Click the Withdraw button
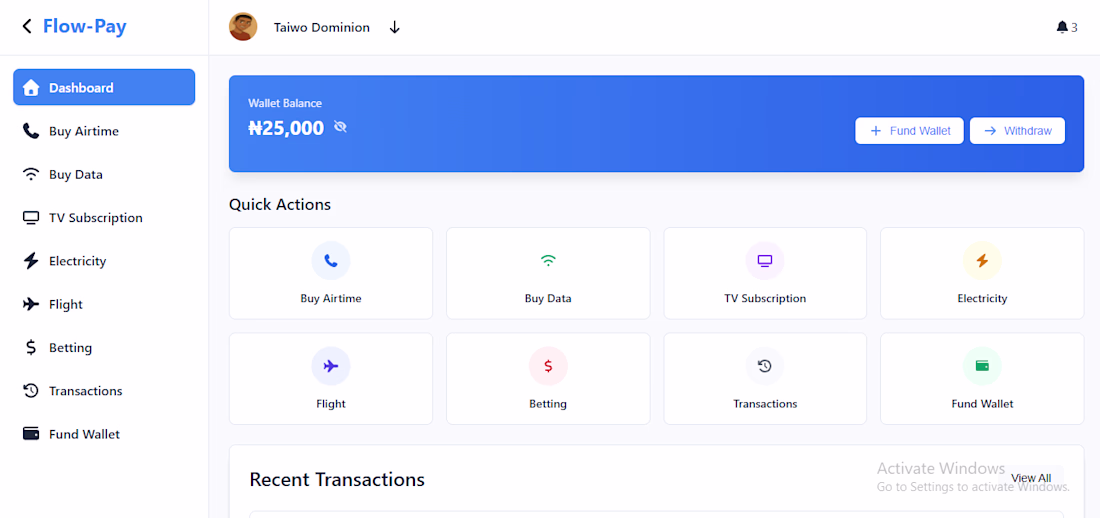This screenshot has height=518, width=1100. (x=1017, y=131)
